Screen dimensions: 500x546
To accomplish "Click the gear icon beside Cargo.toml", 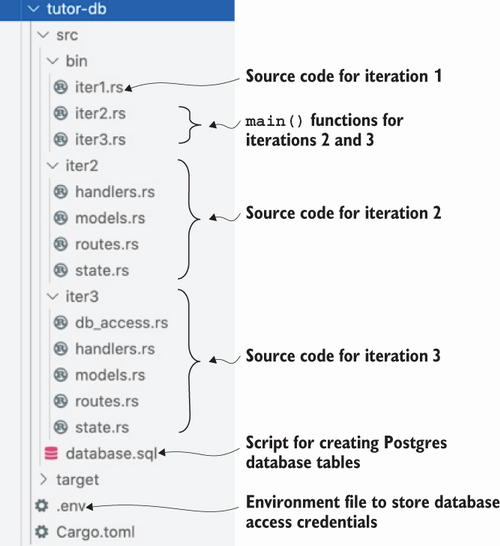I will (42, 532).
